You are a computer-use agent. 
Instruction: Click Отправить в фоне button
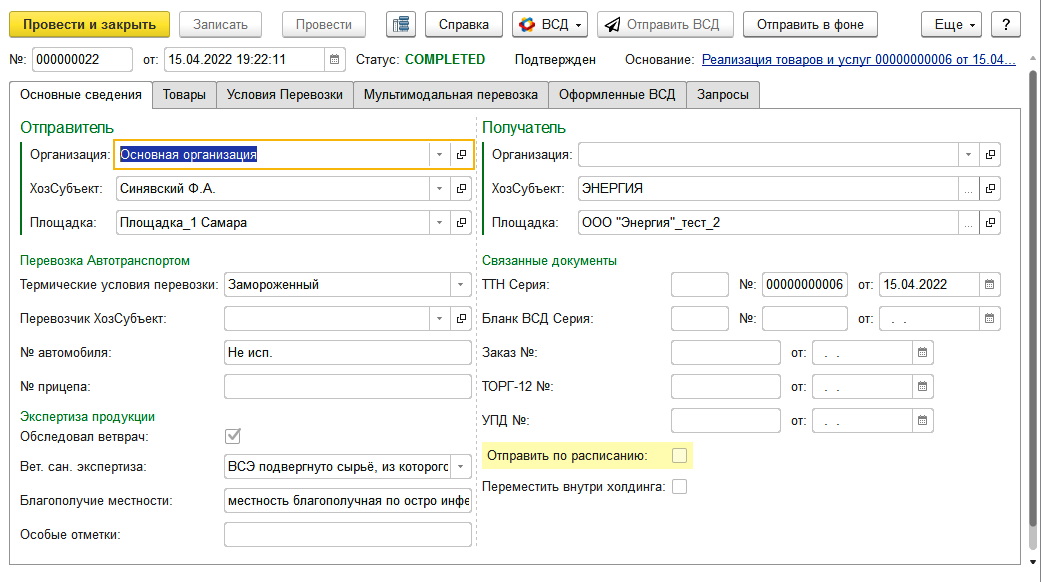[x=811, y=25]
